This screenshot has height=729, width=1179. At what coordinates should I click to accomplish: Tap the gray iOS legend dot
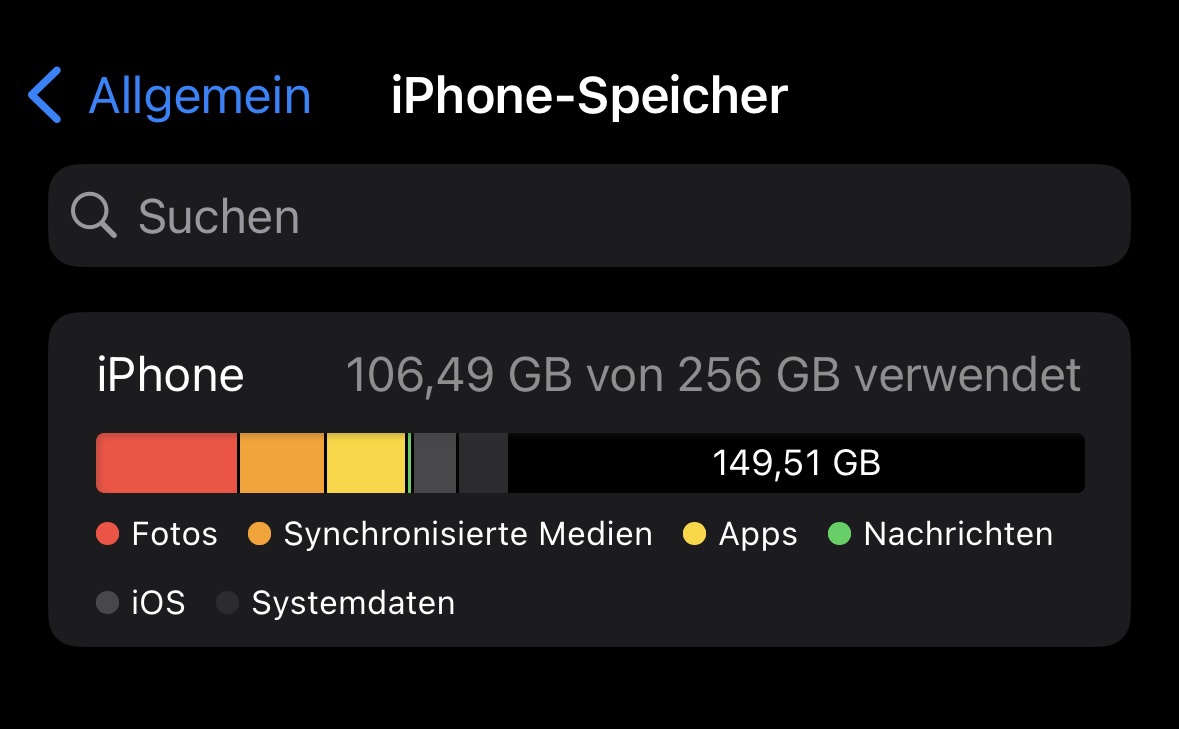pos(108,603)
